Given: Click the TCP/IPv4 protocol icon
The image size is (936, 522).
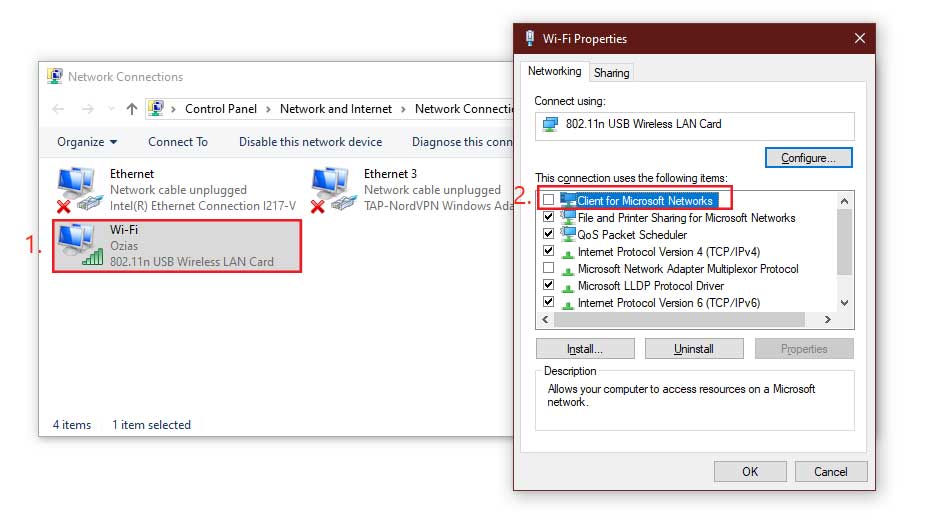Looking at the screenshot, I should point(568,252).
